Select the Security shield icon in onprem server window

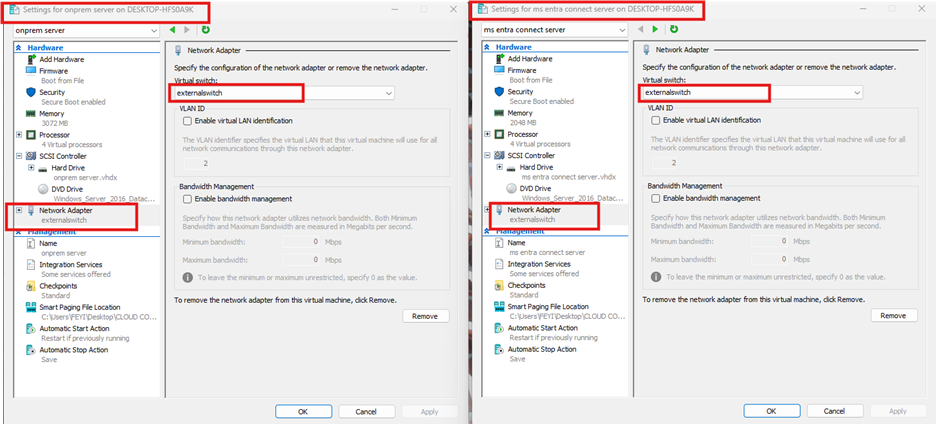pos(30,92)
